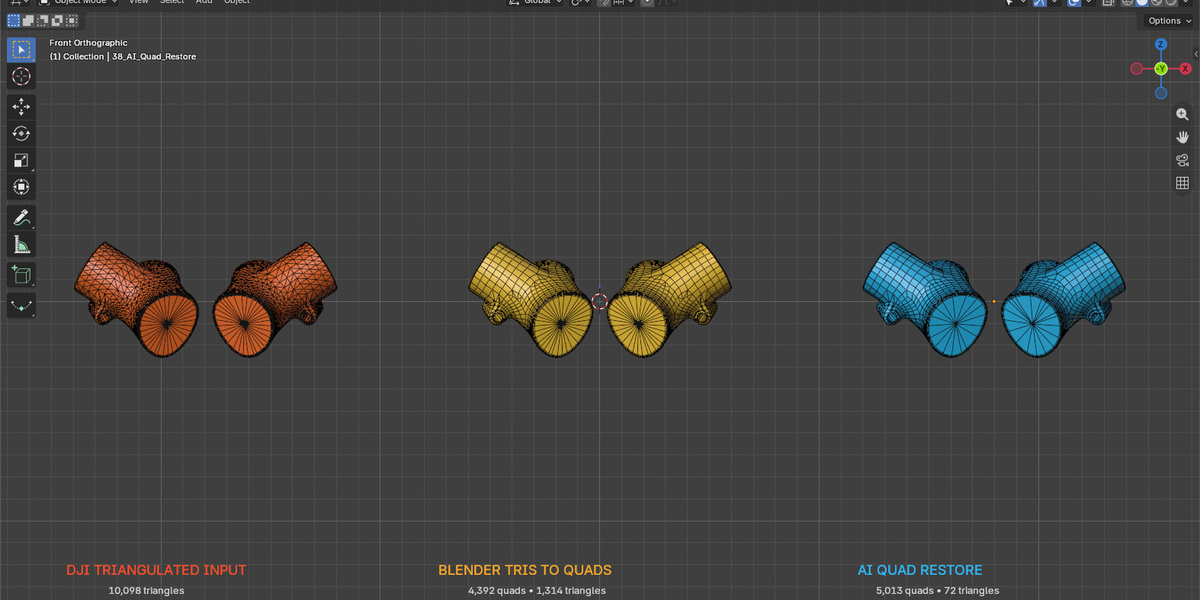Select the Annotate pencil tool
Screen dimensions: 1200x600
click(21, 217)
